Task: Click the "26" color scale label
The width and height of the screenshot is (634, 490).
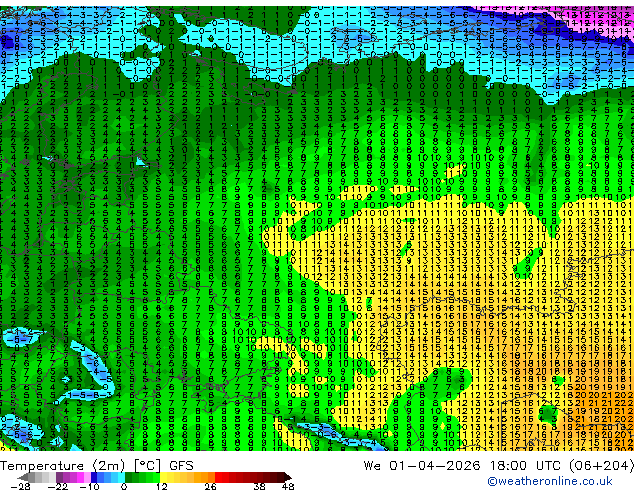Action: point(210,486)
